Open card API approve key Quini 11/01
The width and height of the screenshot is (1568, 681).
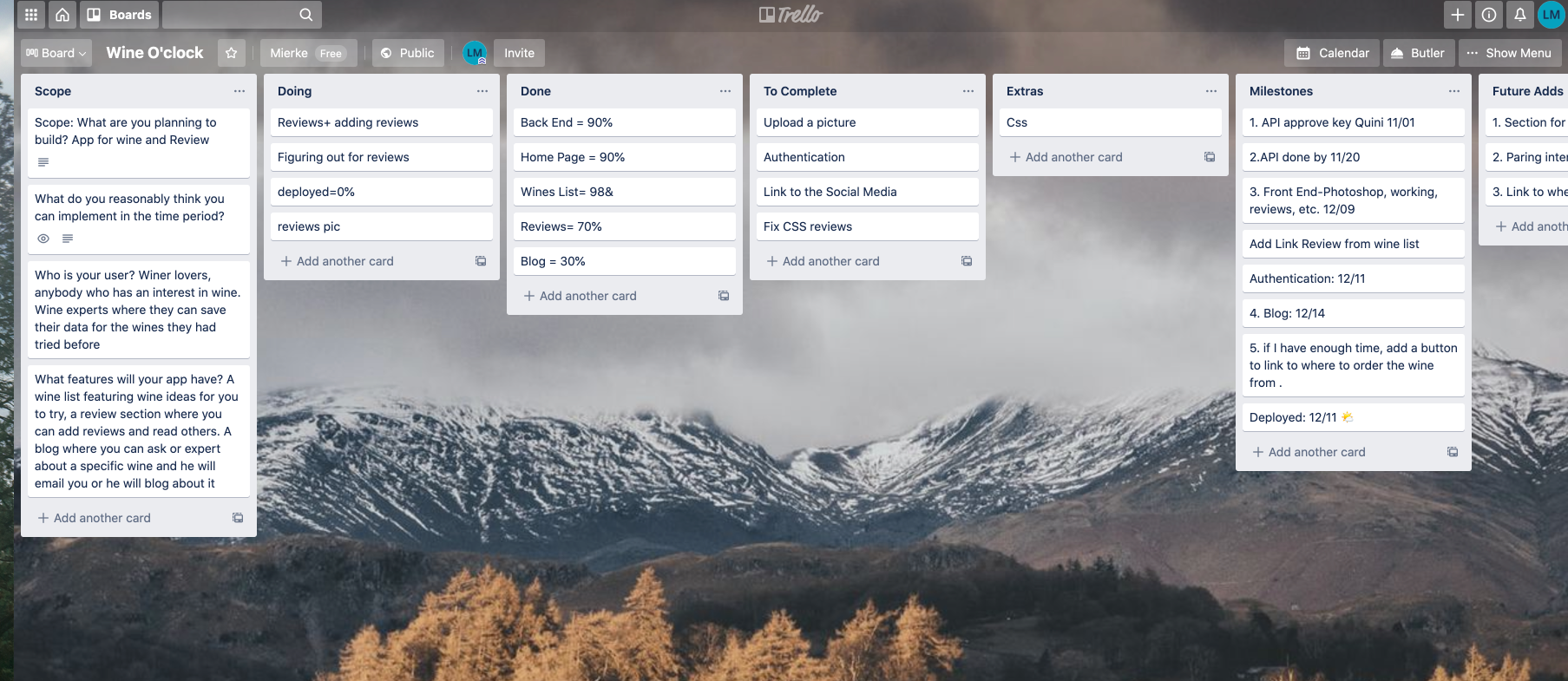coord(1354,122)
